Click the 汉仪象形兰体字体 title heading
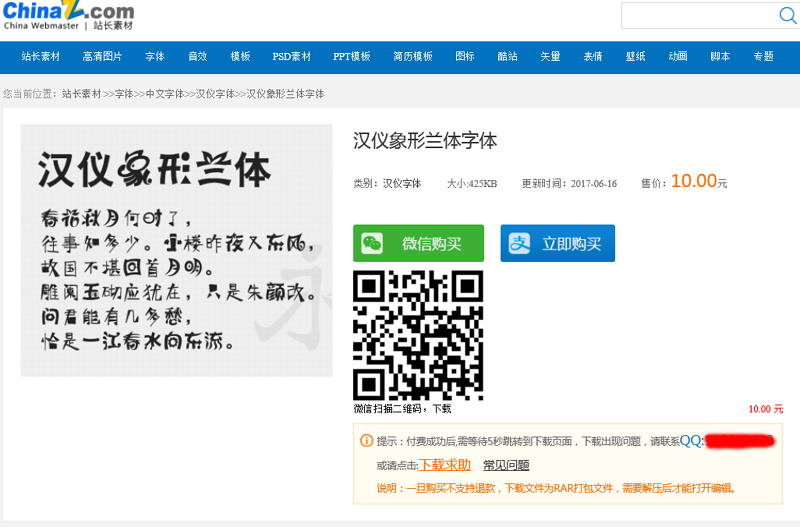This screenshot has width=800, height=527. (425, 141)
